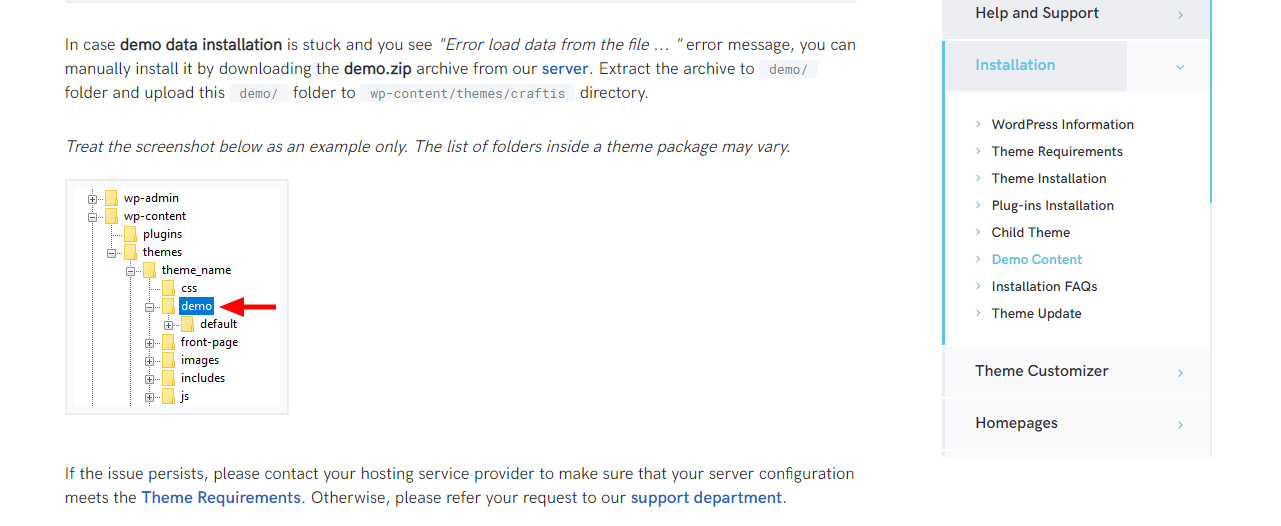The width and height of the screenshot is (1281, 526).
Task: Open Theme Update in sidebar
Action: [1036, 314]
